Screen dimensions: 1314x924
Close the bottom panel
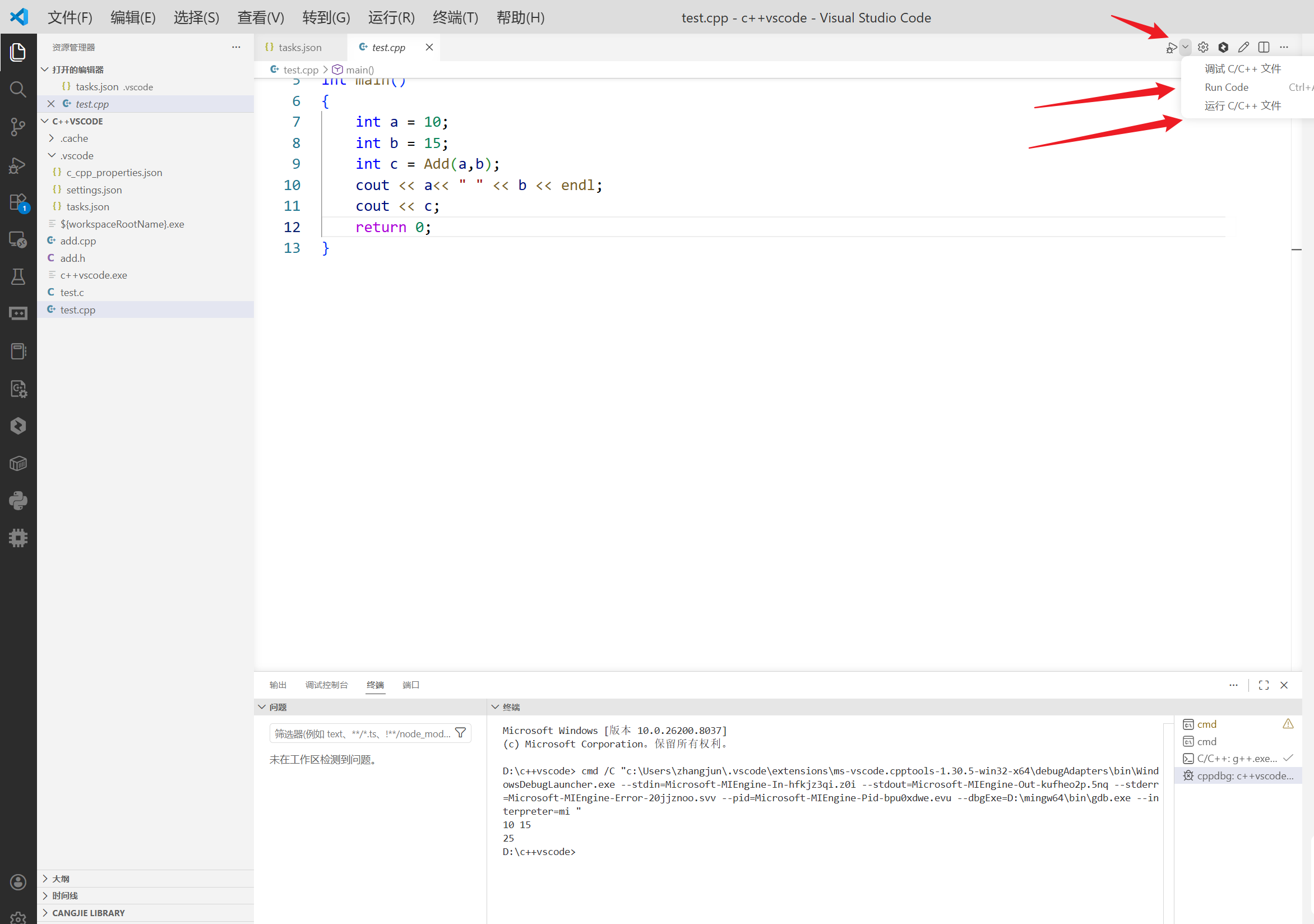tap(1284, 685)
